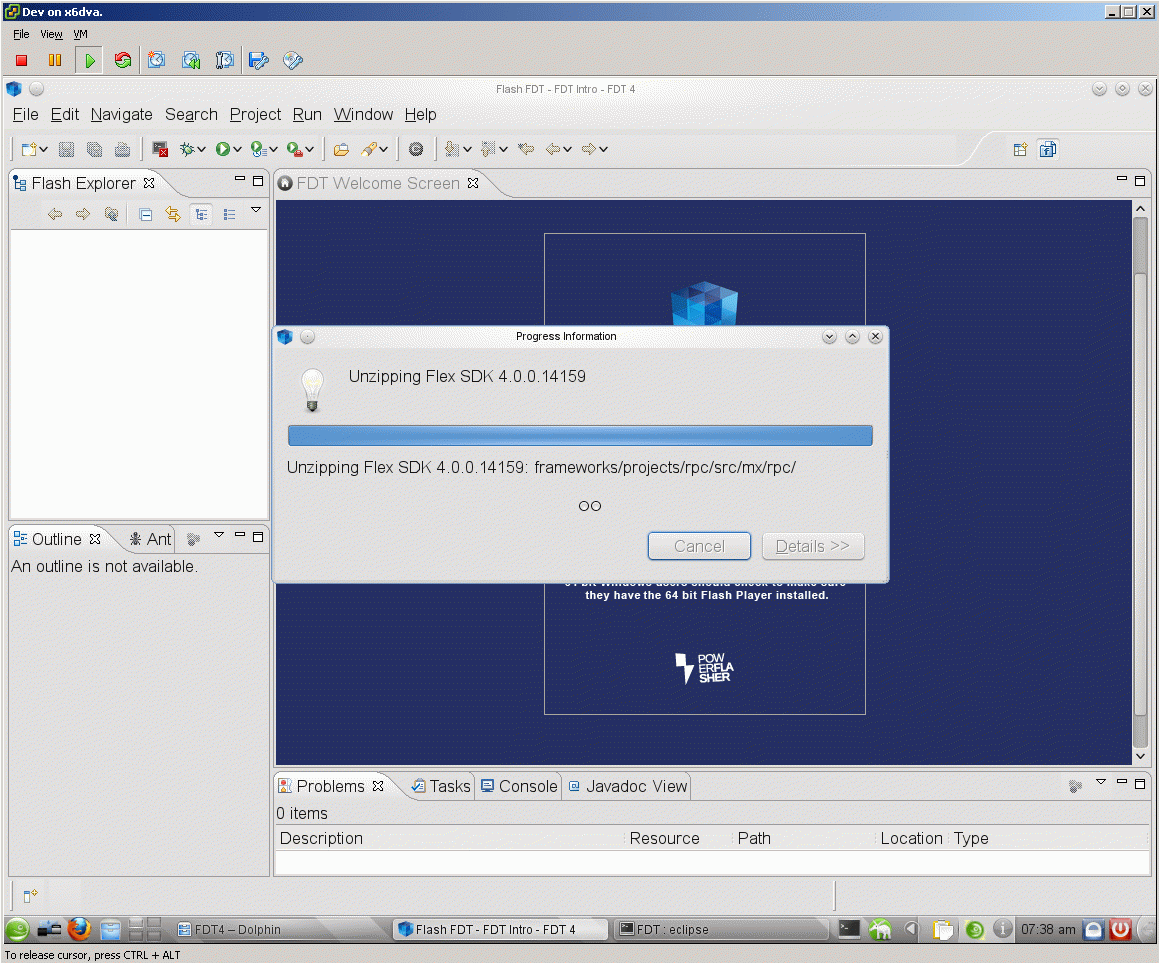Open Outline view menu triangle
Image resolution: width=1159 pixels, height=963 pixels.
[x=219, y=534]
